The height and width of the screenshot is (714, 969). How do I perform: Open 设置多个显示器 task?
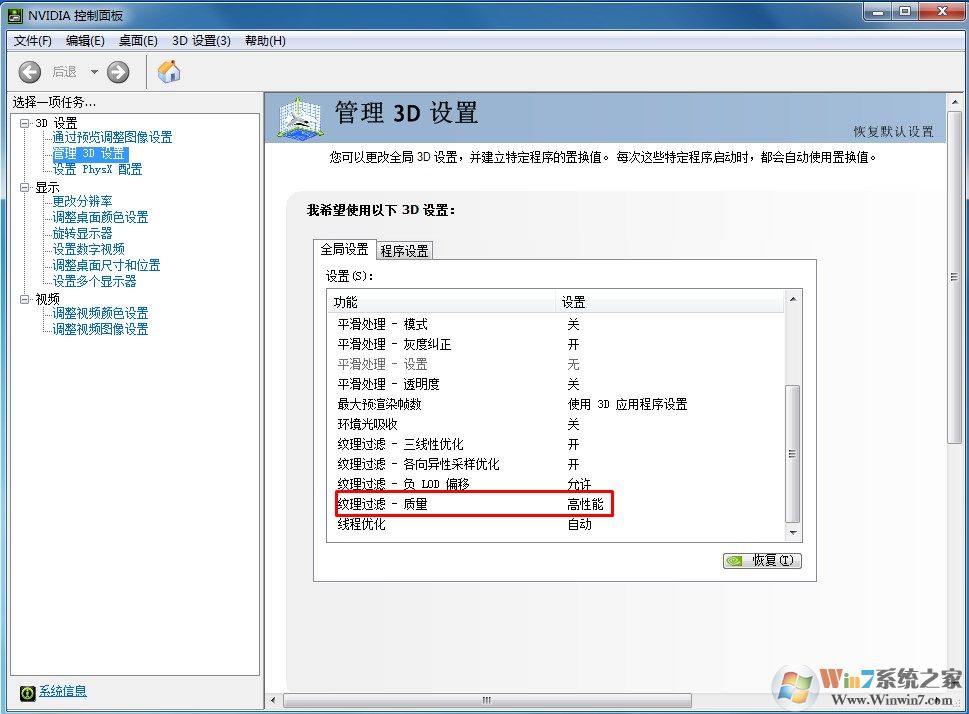(x=94, y=281)
